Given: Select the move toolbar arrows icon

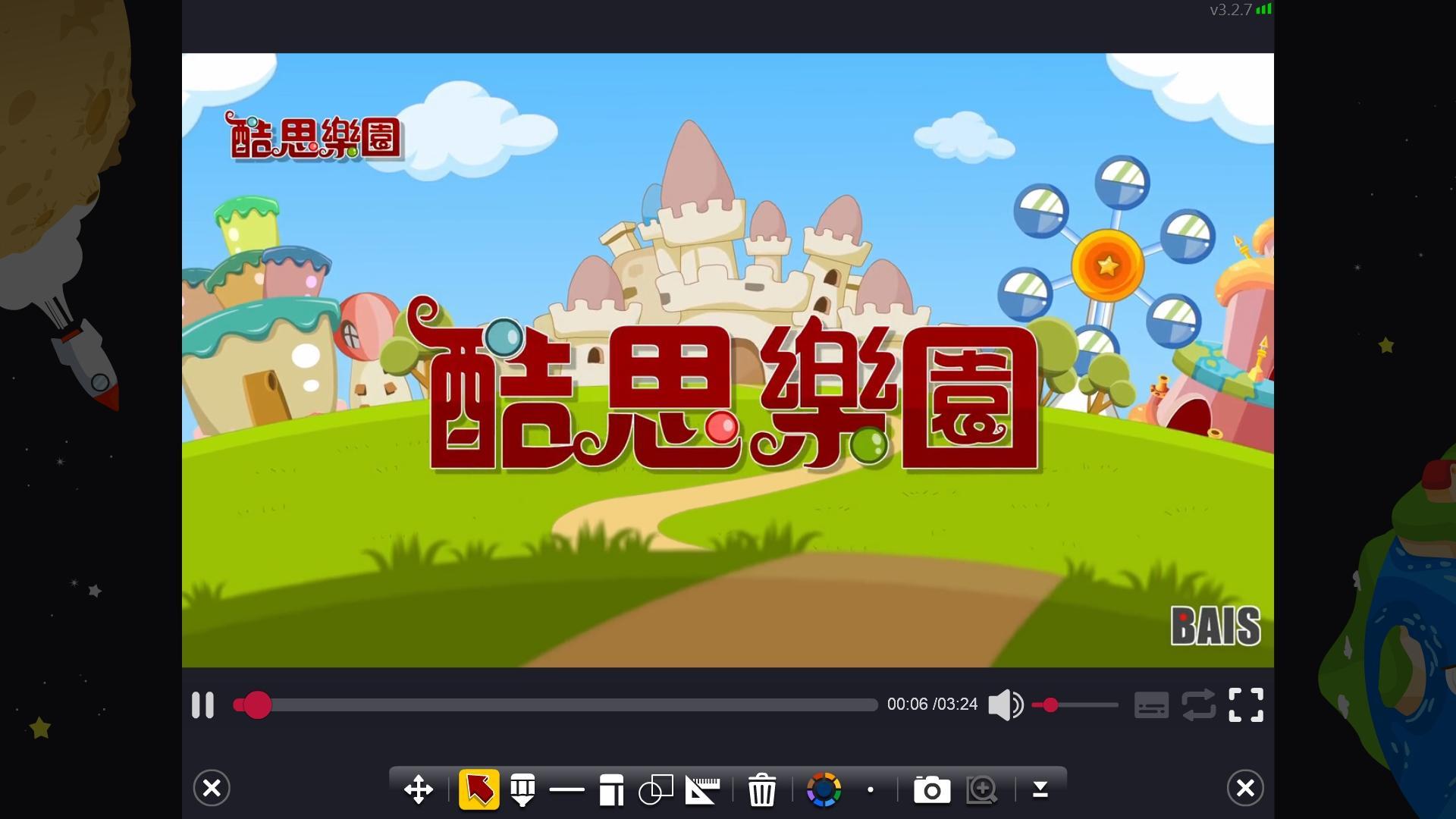Looking at the screenshot, I should tap(419, 789).
